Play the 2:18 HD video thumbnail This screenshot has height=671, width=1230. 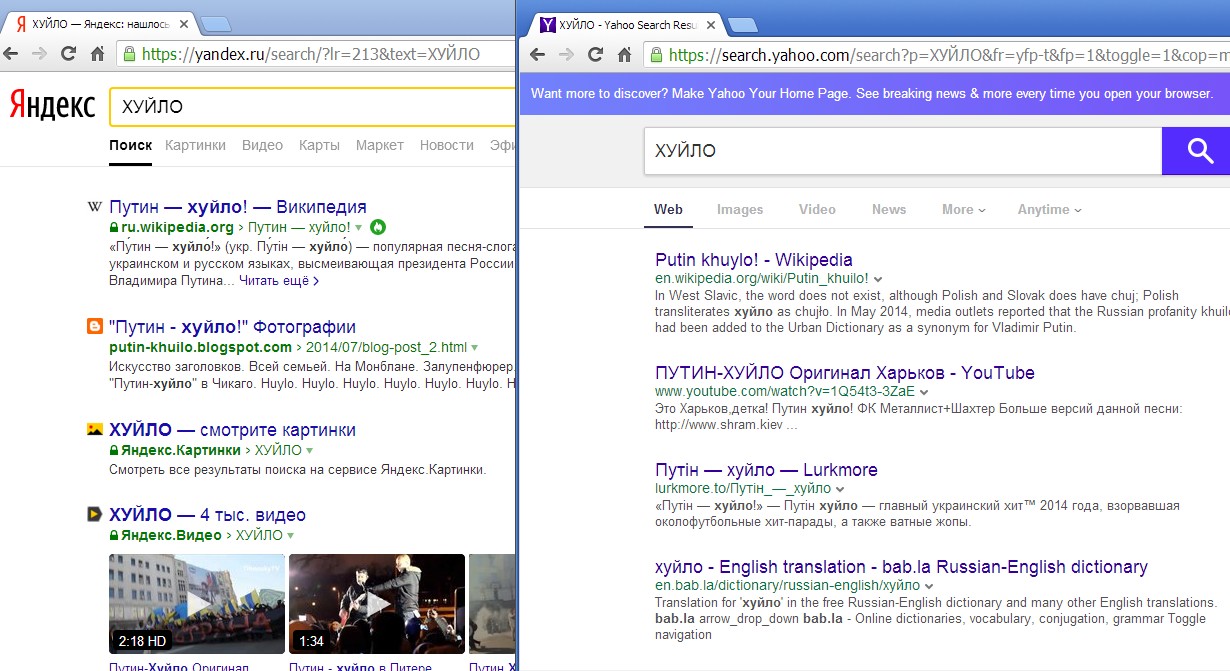point(195,603)
